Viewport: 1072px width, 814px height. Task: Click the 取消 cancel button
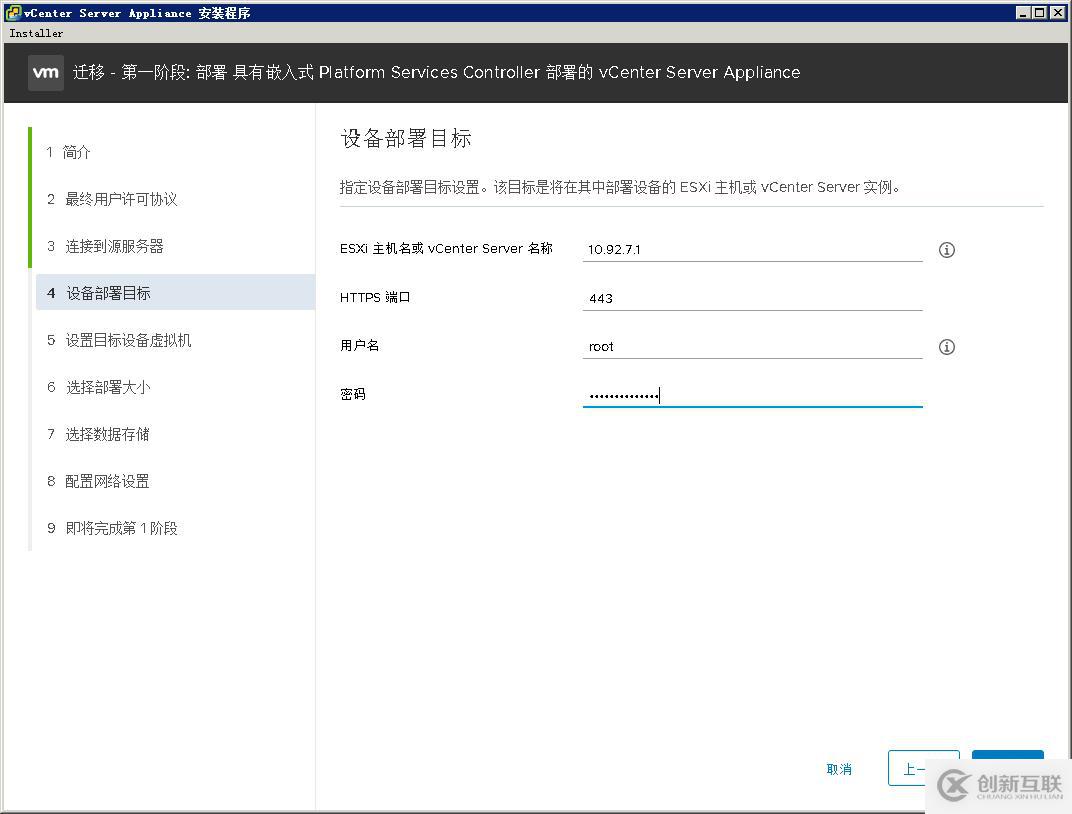[x=839, y=769]
